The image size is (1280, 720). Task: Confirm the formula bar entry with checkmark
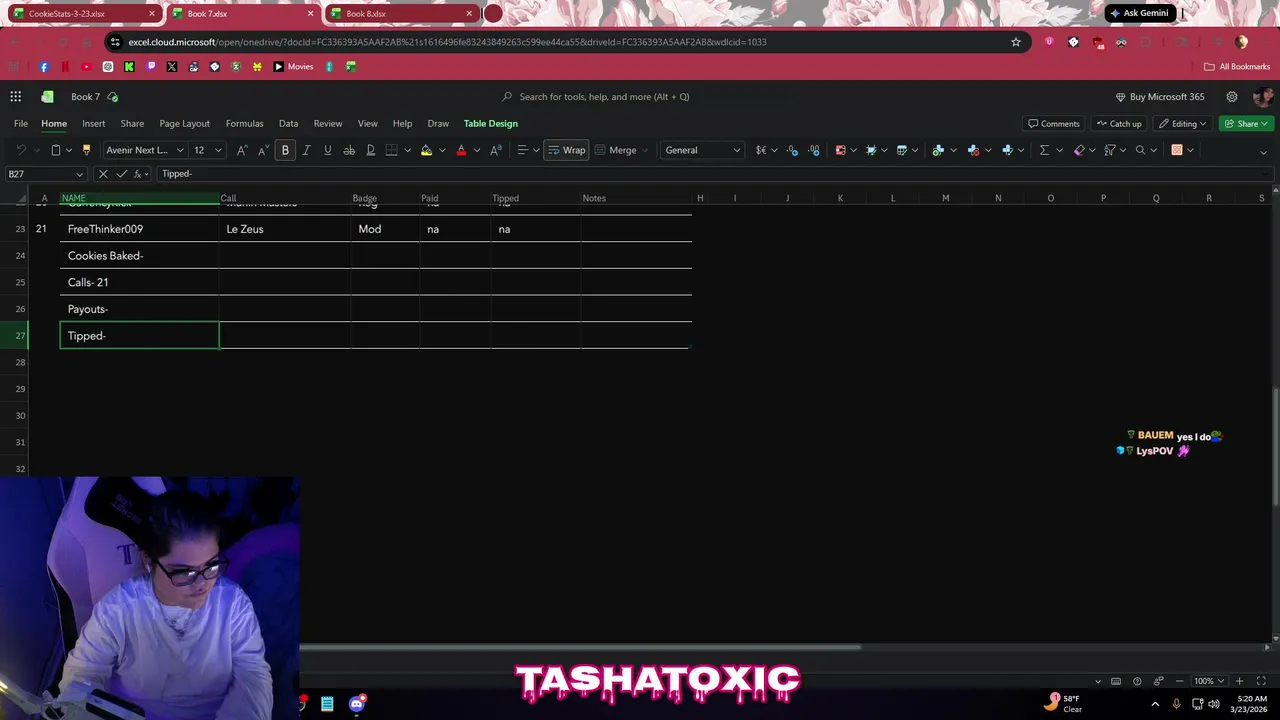[121, 174]
